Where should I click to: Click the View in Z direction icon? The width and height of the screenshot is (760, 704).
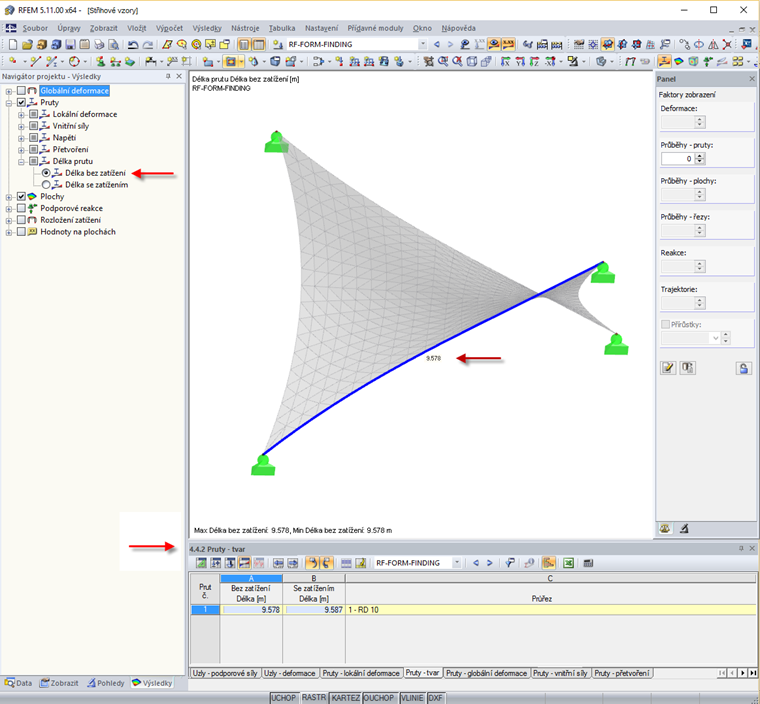click(535, 62)
